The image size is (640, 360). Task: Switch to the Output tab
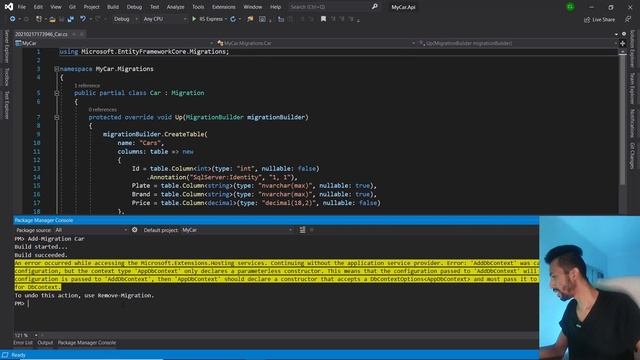[45, 343]
